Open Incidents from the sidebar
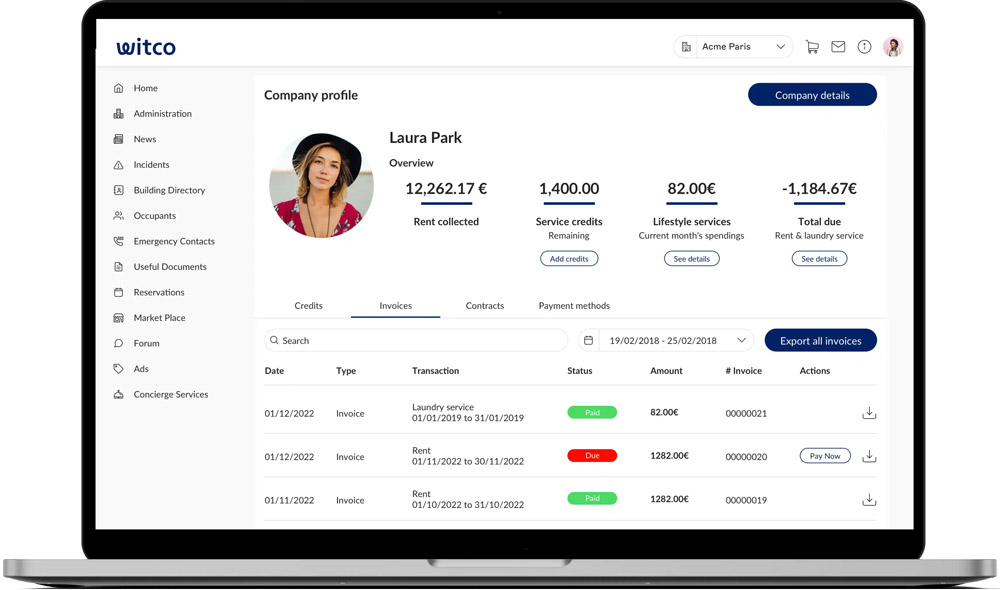Viewport: 1000px width, 590px height. click(151, 165)
